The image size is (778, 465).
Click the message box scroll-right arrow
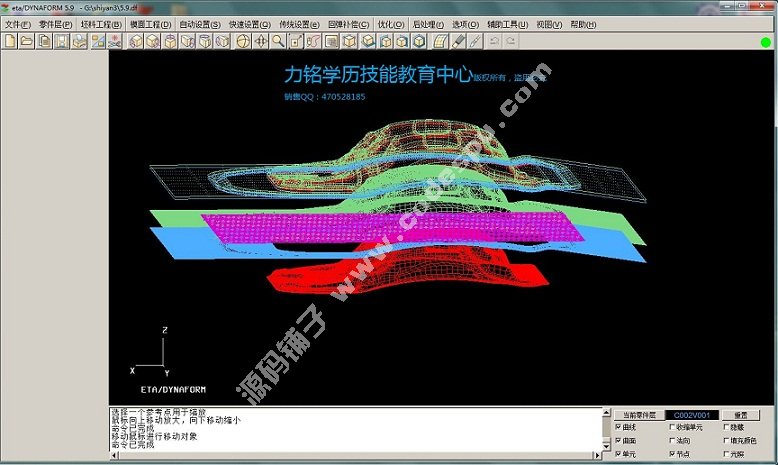point(598,455)
